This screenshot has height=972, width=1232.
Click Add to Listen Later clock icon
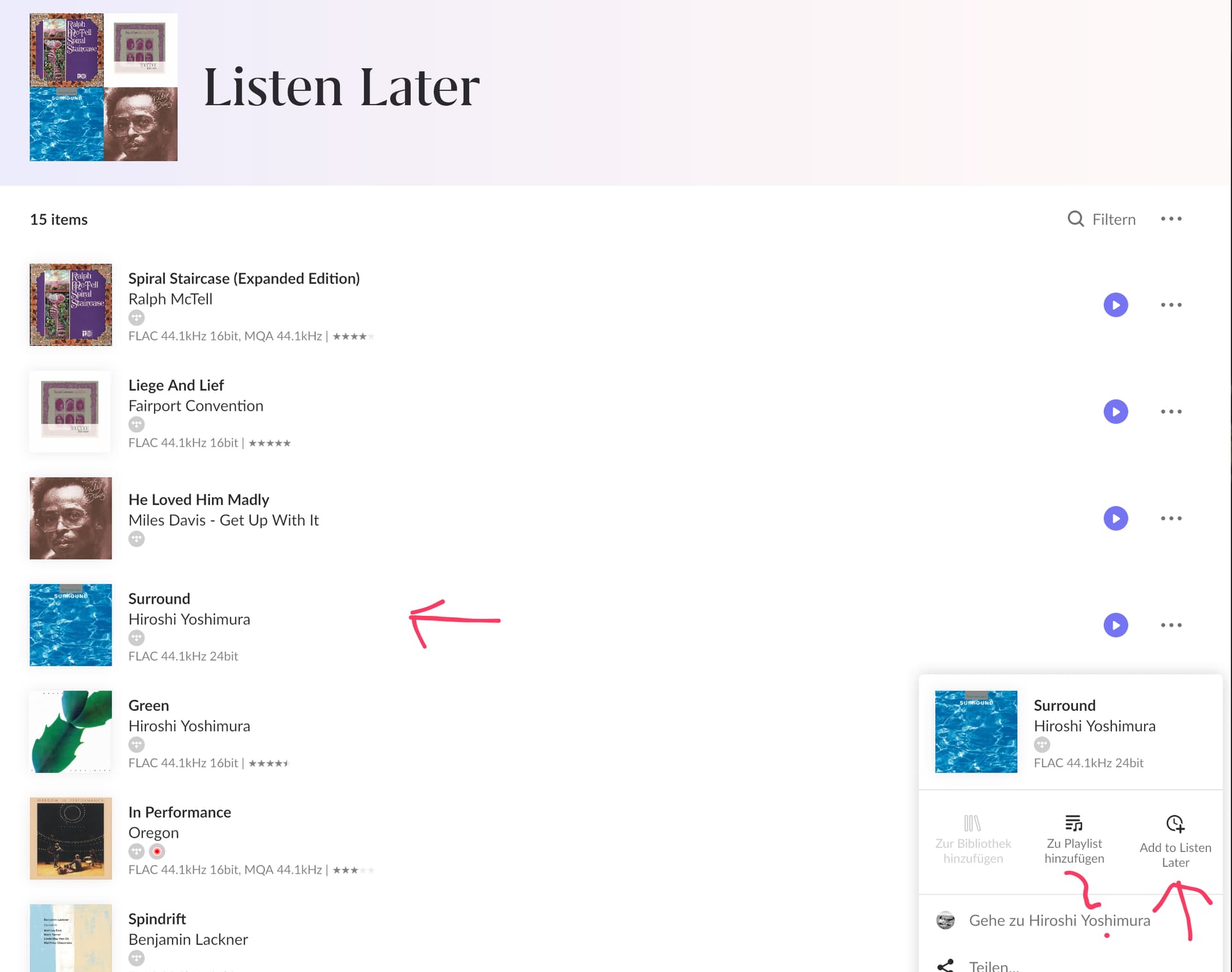click(x=1175, y=823)
